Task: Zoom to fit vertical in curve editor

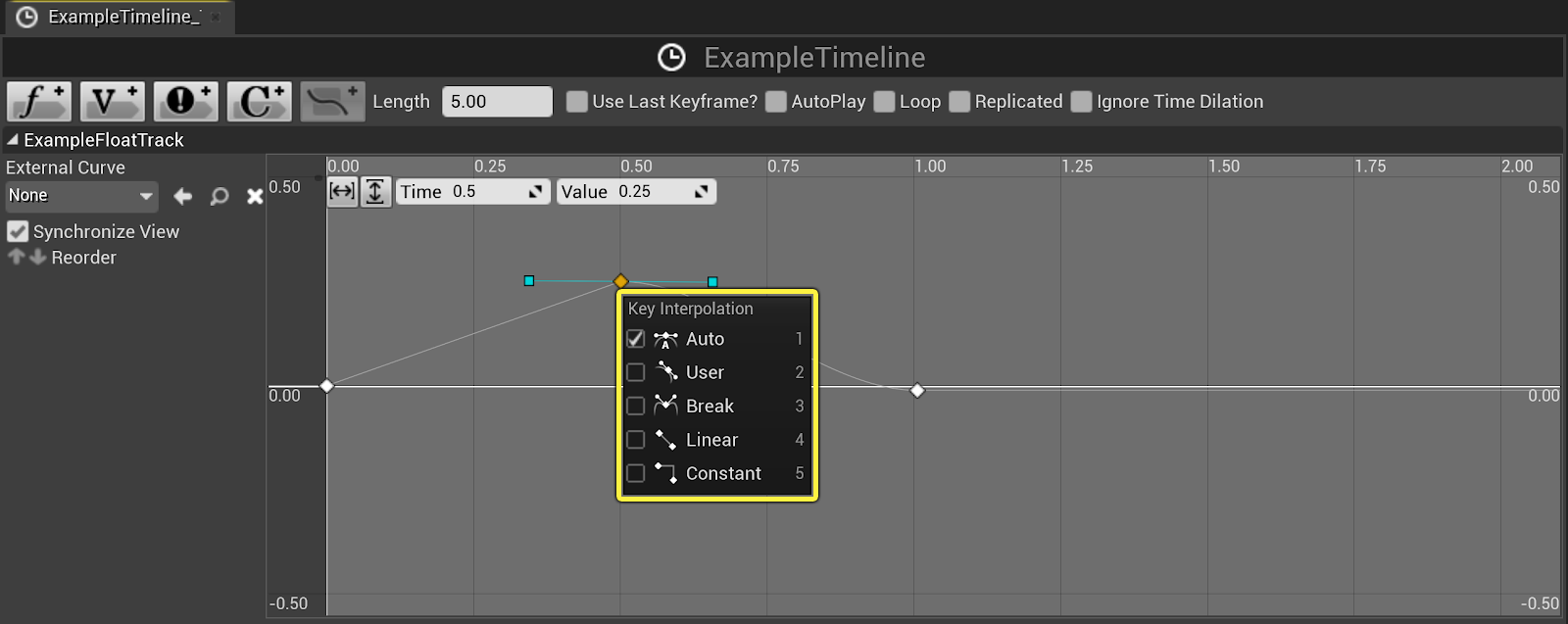Action: (x=375, y=191)
